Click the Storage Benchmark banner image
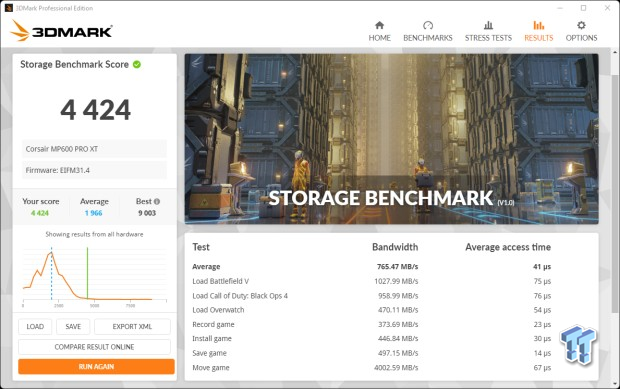This screenshot has width=620, height=389. pyautogui.click(x=391, y=139)
